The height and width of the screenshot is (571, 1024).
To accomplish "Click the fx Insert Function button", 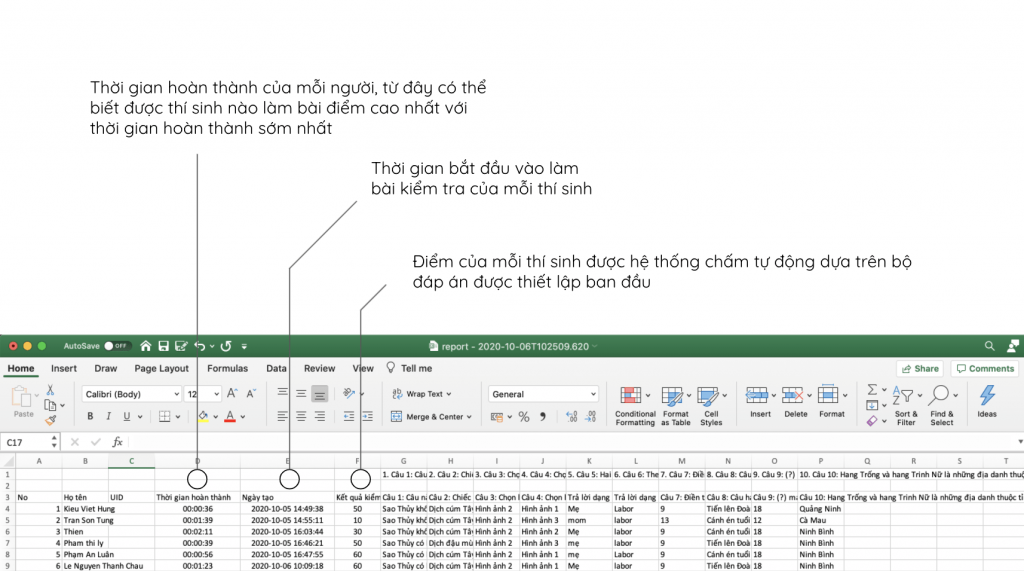I will coord(118,442).
